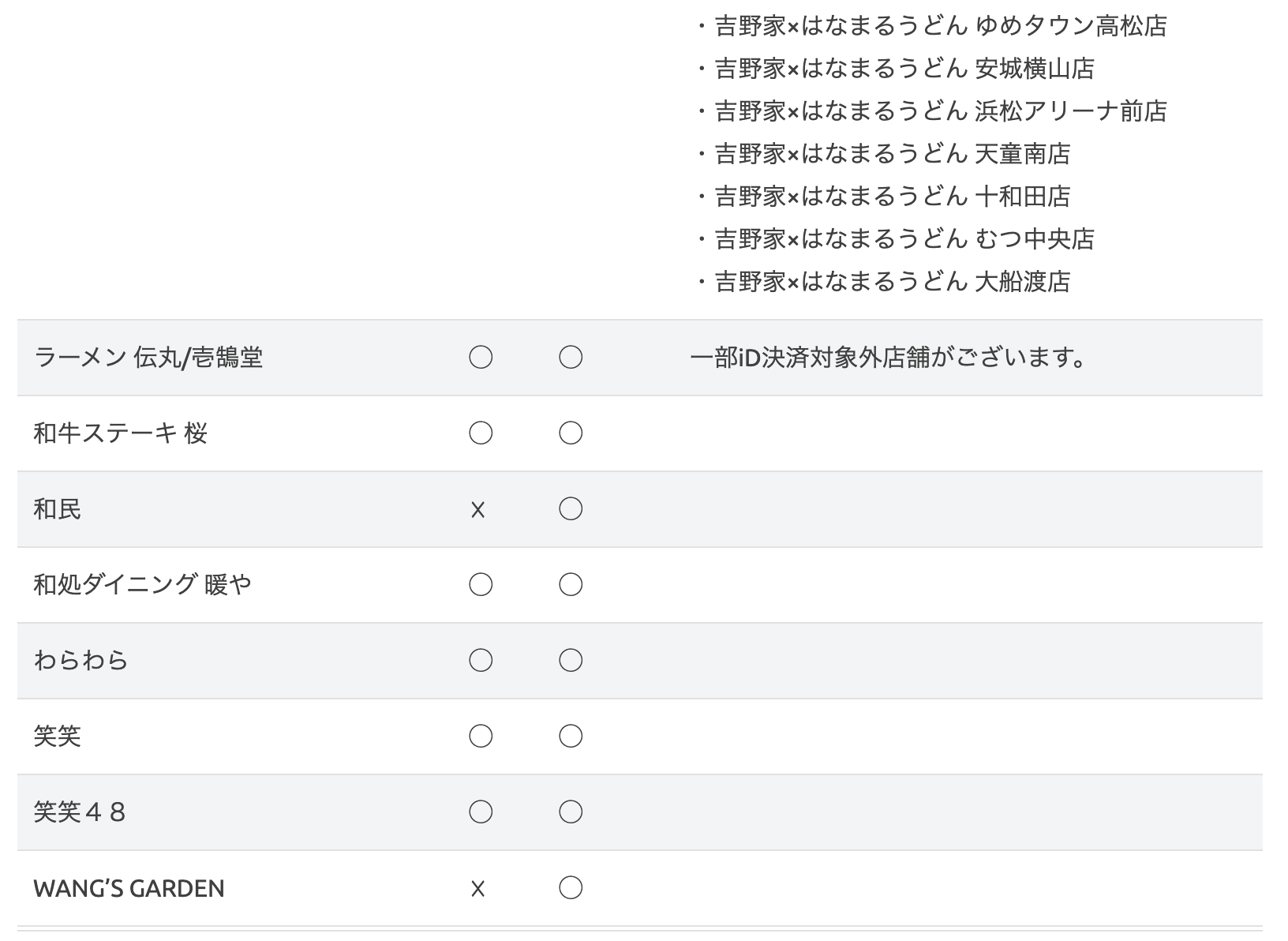Click the 笑笑４８ store name
This screenshot has width=1288, height=941.
(x=80, y=812)
